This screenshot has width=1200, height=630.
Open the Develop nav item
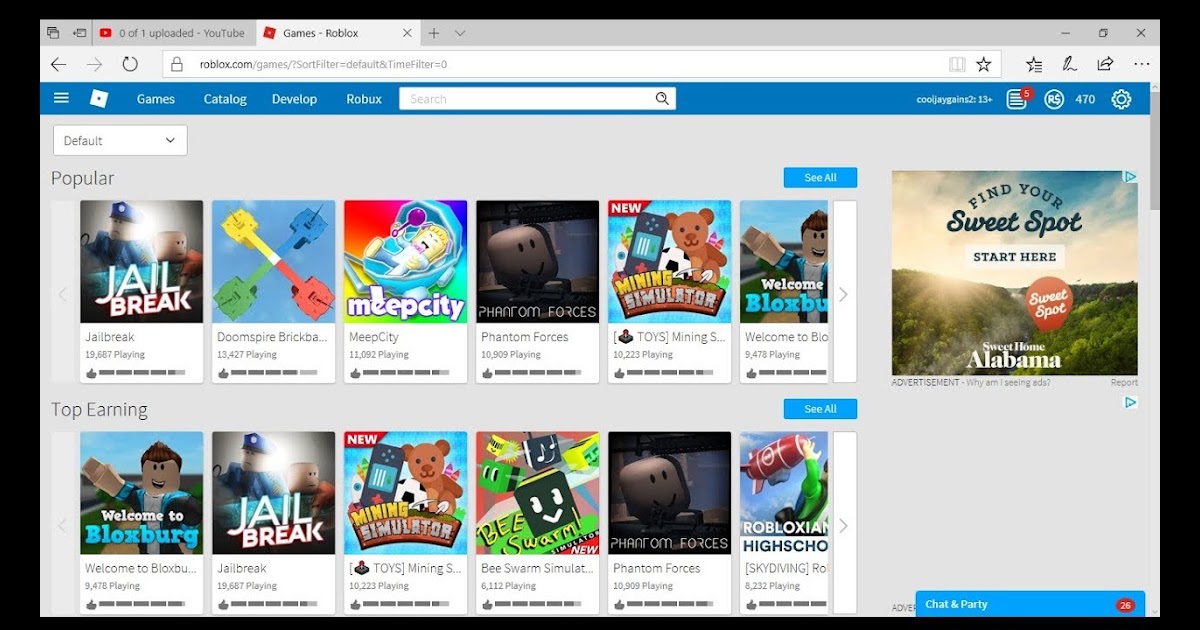tap(294, 99)
